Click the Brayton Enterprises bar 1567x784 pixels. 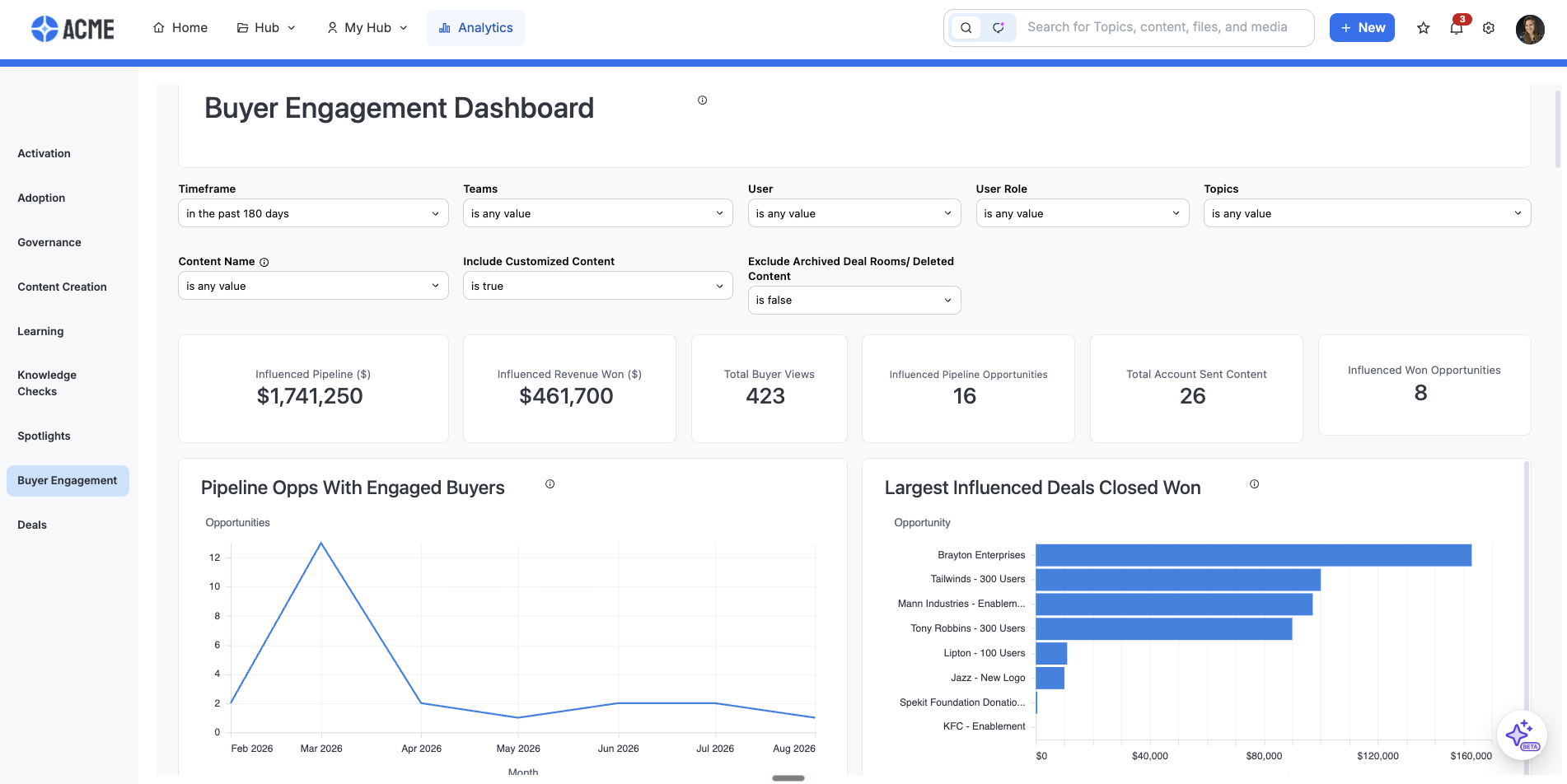[x=1253, y=555]
